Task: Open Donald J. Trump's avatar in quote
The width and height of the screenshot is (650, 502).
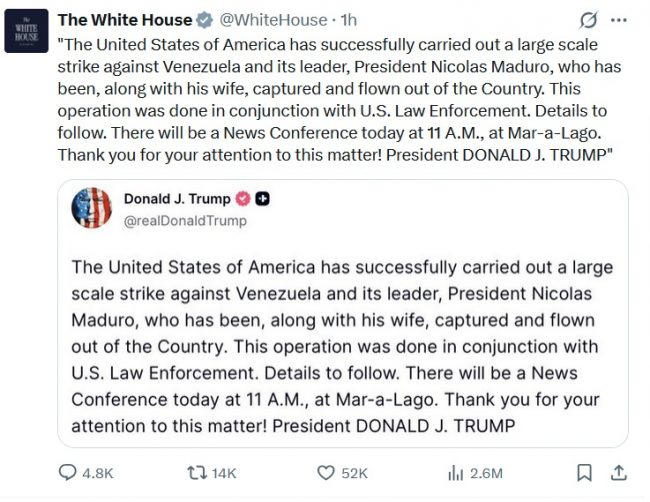Action: coord(92,207)
